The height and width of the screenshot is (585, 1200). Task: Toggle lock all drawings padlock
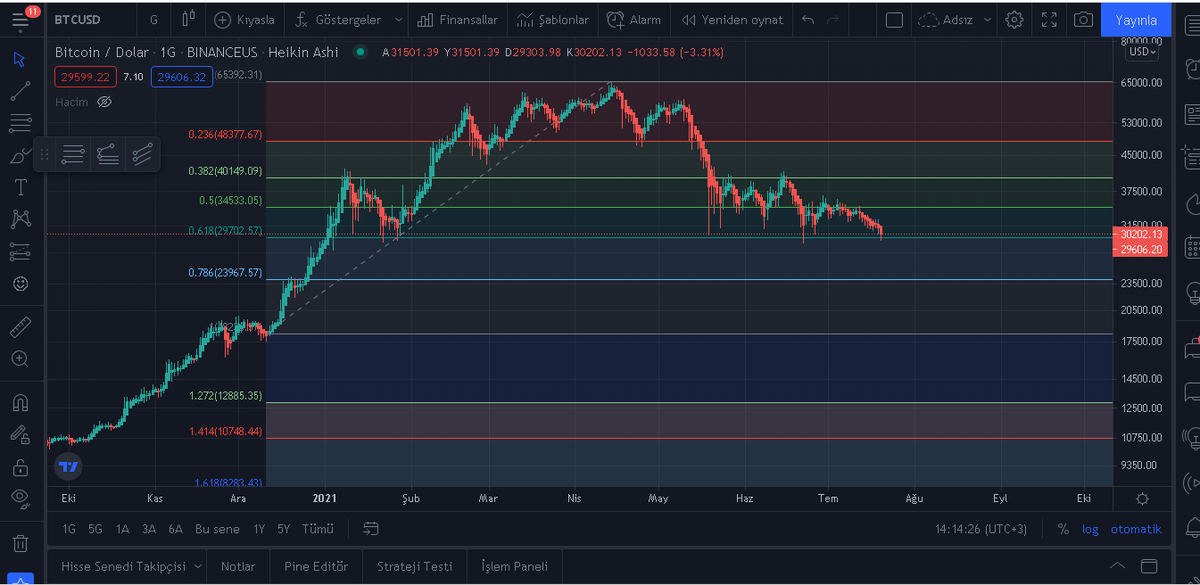[x=20, y=466]
